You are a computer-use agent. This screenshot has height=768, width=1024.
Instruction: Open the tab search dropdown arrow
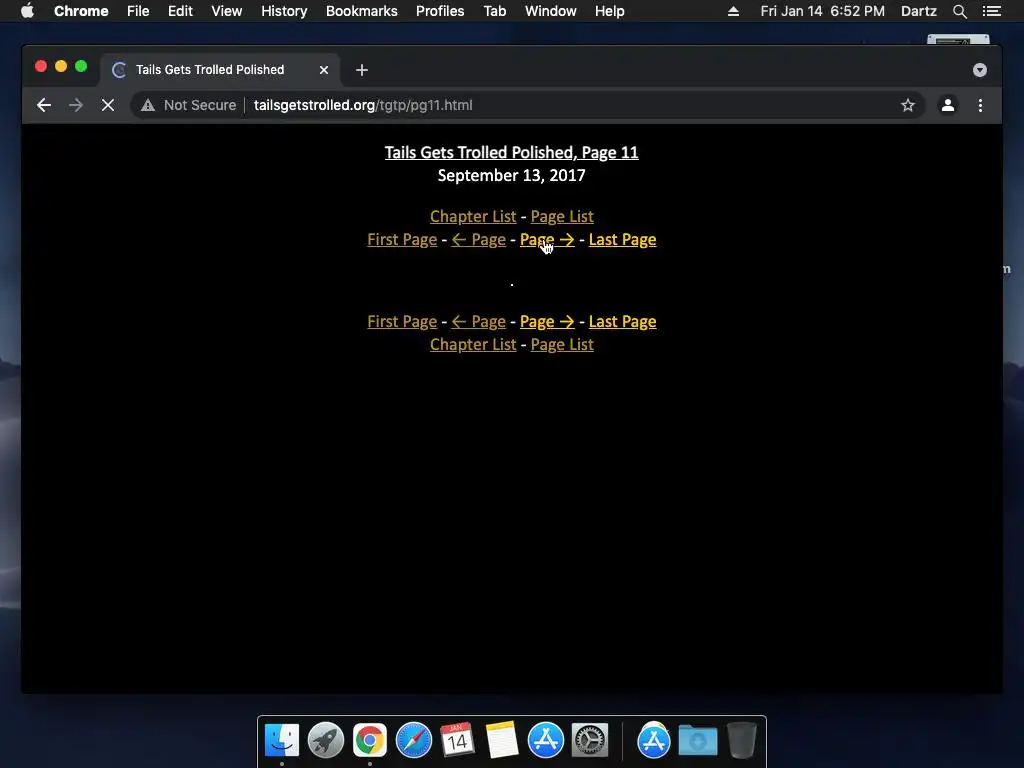click(980, 70)
